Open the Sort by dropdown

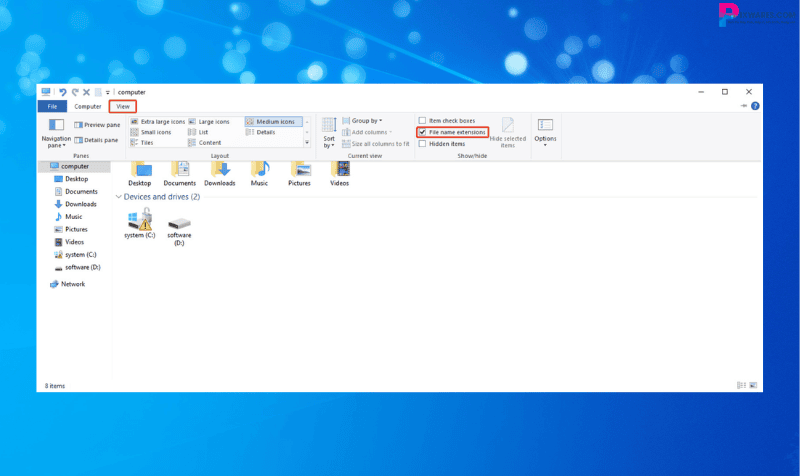(329, 132)
